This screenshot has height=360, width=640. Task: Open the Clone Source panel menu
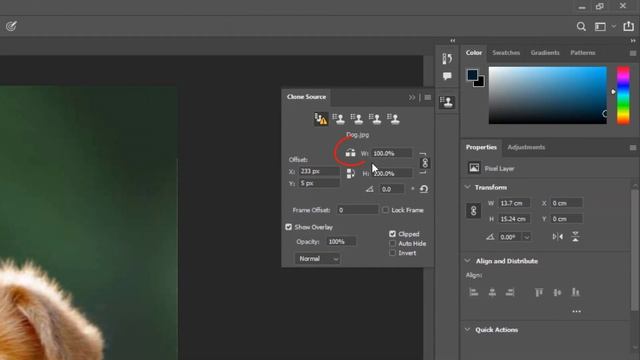tap(427, 97)
